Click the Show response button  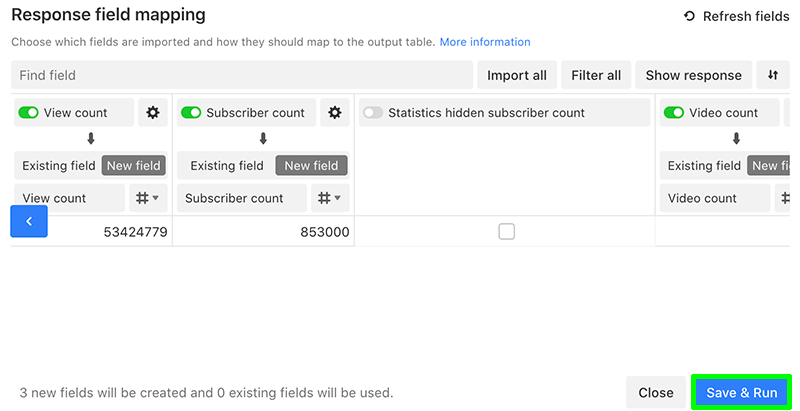(x=693, y=75)
